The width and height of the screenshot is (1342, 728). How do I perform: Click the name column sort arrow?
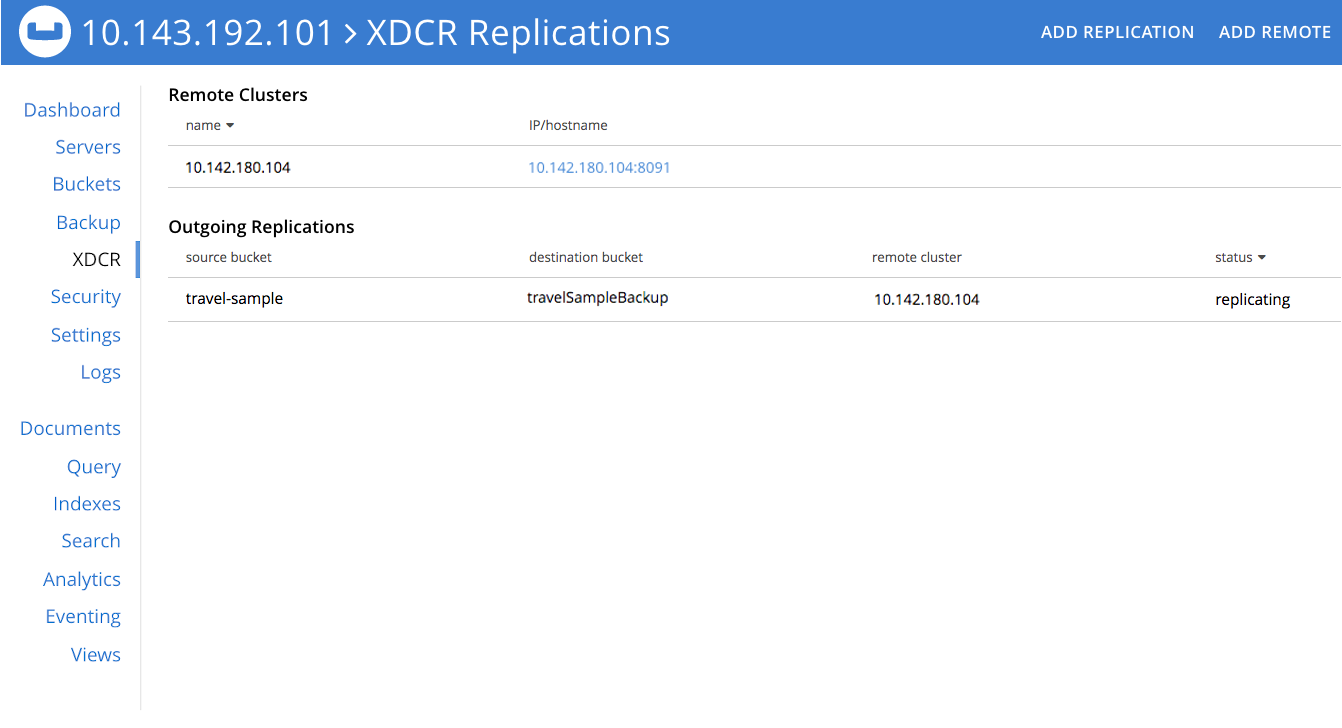231,125
